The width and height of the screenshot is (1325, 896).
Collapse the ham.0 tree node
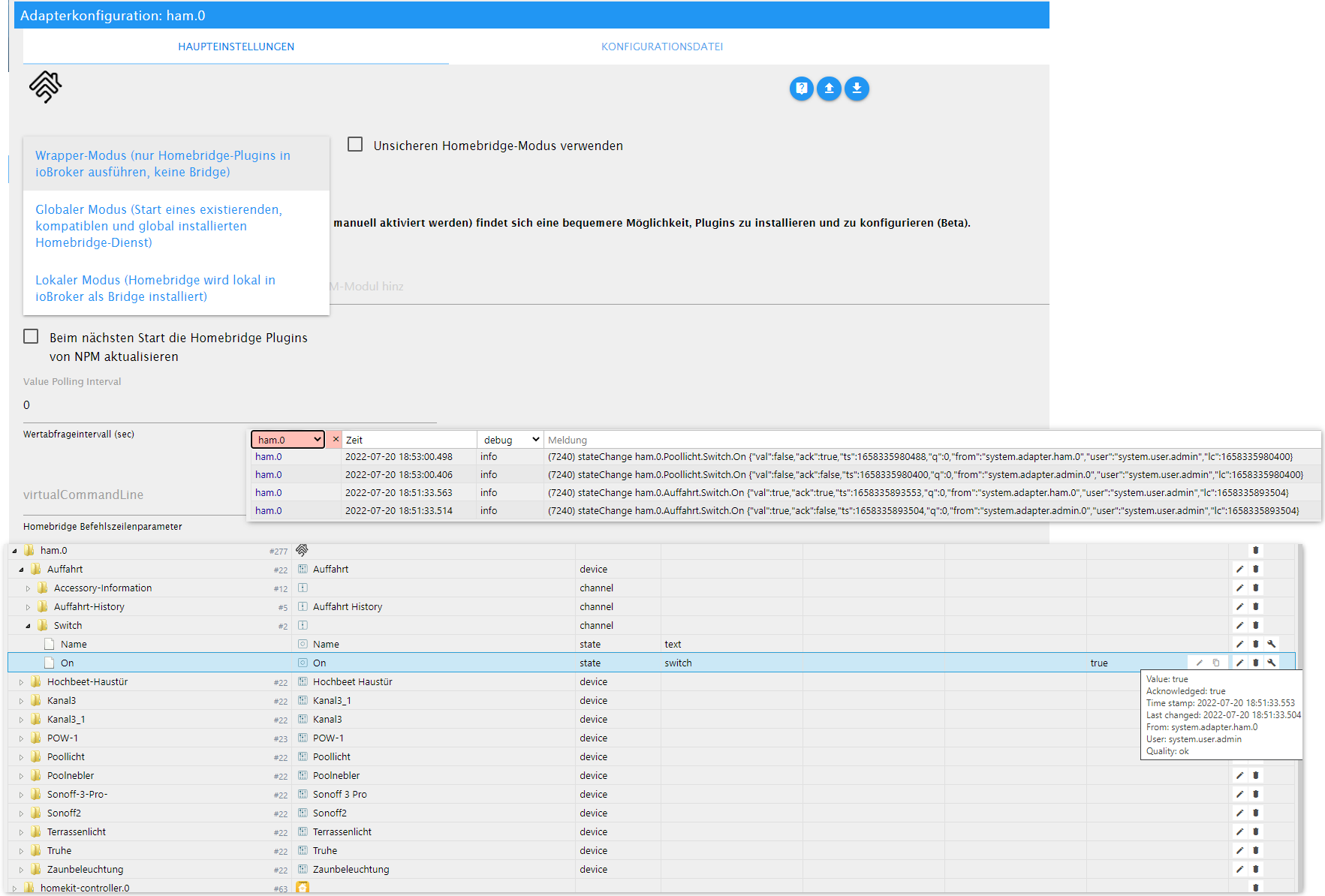coord(14,551)
